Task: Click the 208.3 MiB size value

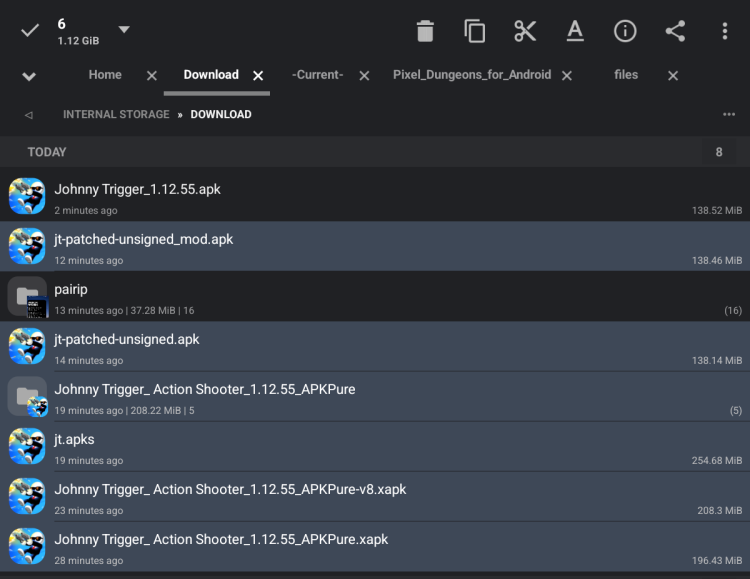Action: (720, 511)
